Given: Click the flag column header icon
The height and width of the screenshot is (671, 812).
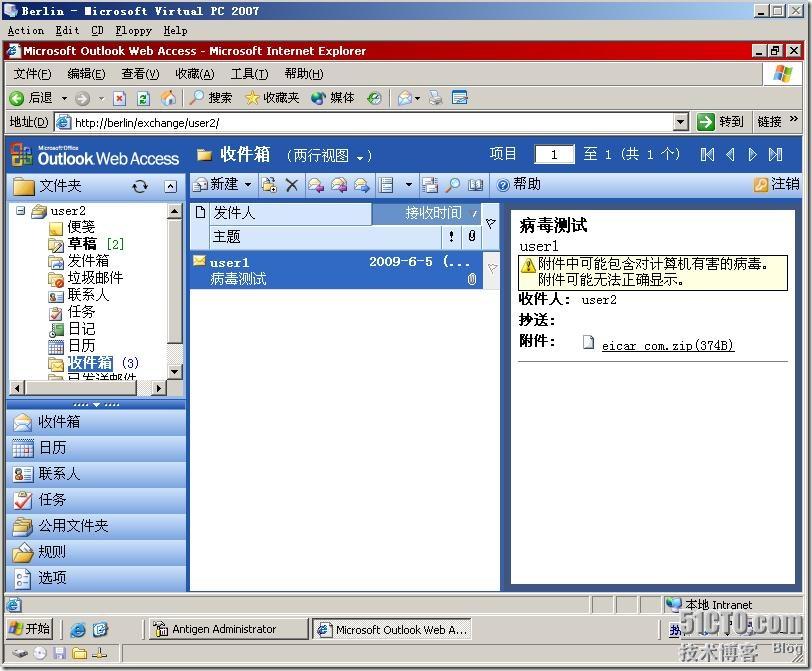Looking at the screenshot, I should 490,224.
